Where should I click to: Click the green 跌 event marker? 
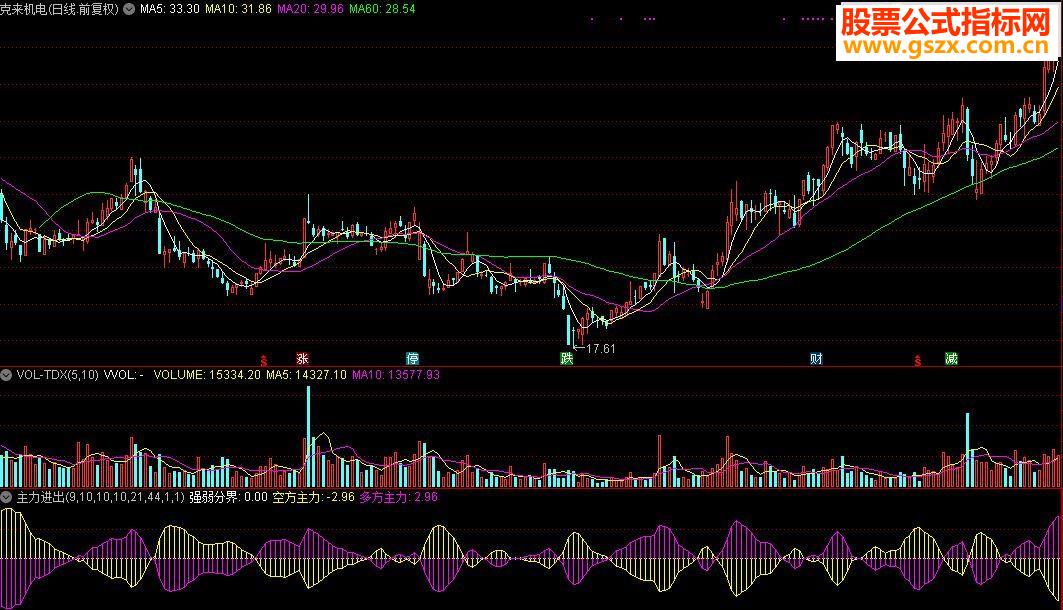click(x=567, y=359)
